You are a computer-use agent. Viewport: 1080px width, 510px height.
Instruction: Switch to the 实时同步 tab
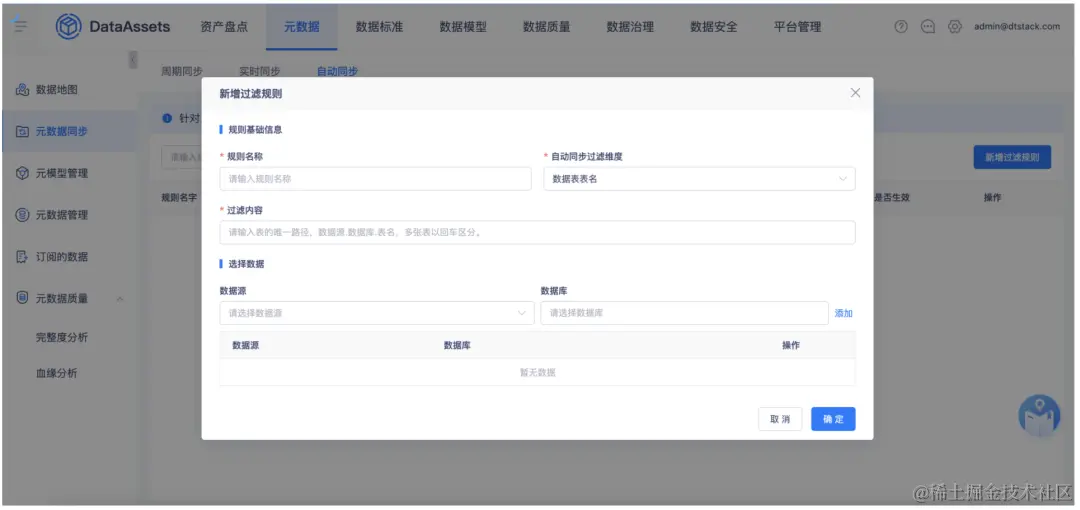pos(260,71)
